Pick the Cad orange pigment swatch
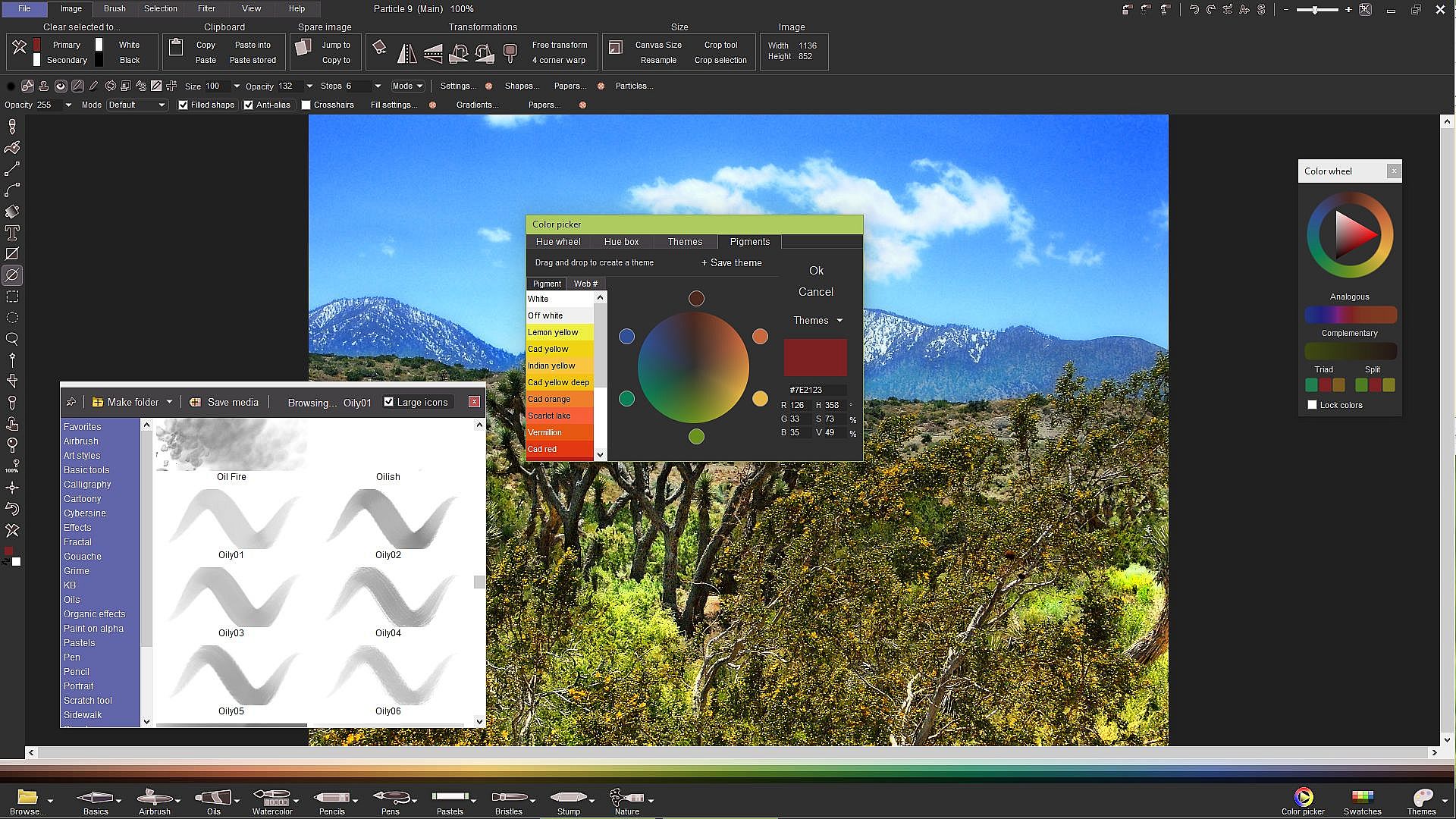The width and height of the screenshot is (1456, 819). coord(560,399)
